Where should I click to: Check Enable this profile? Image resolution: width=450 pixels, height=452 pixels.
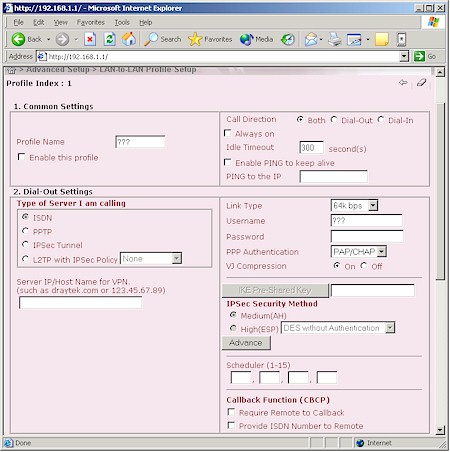(21, 157)
